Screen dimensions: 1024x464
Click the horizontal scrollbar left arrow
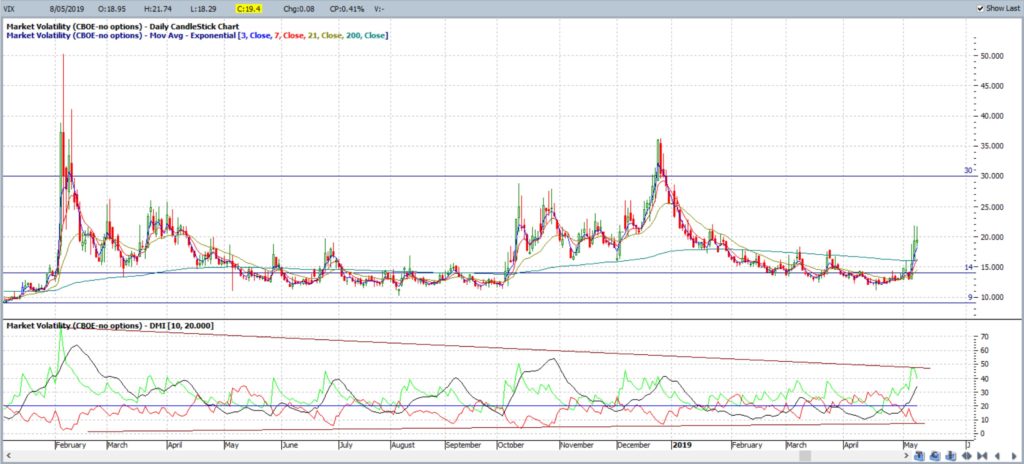[10, 456]
